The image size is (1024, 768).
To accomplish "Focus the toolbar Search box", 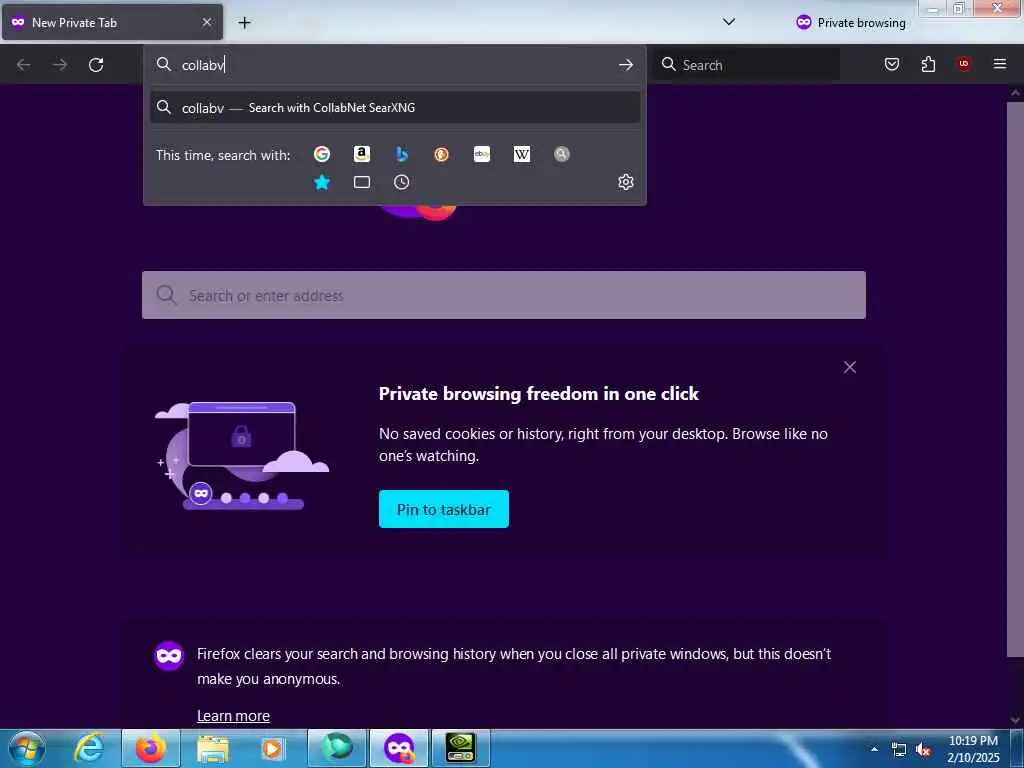I will tap(746, 65).
